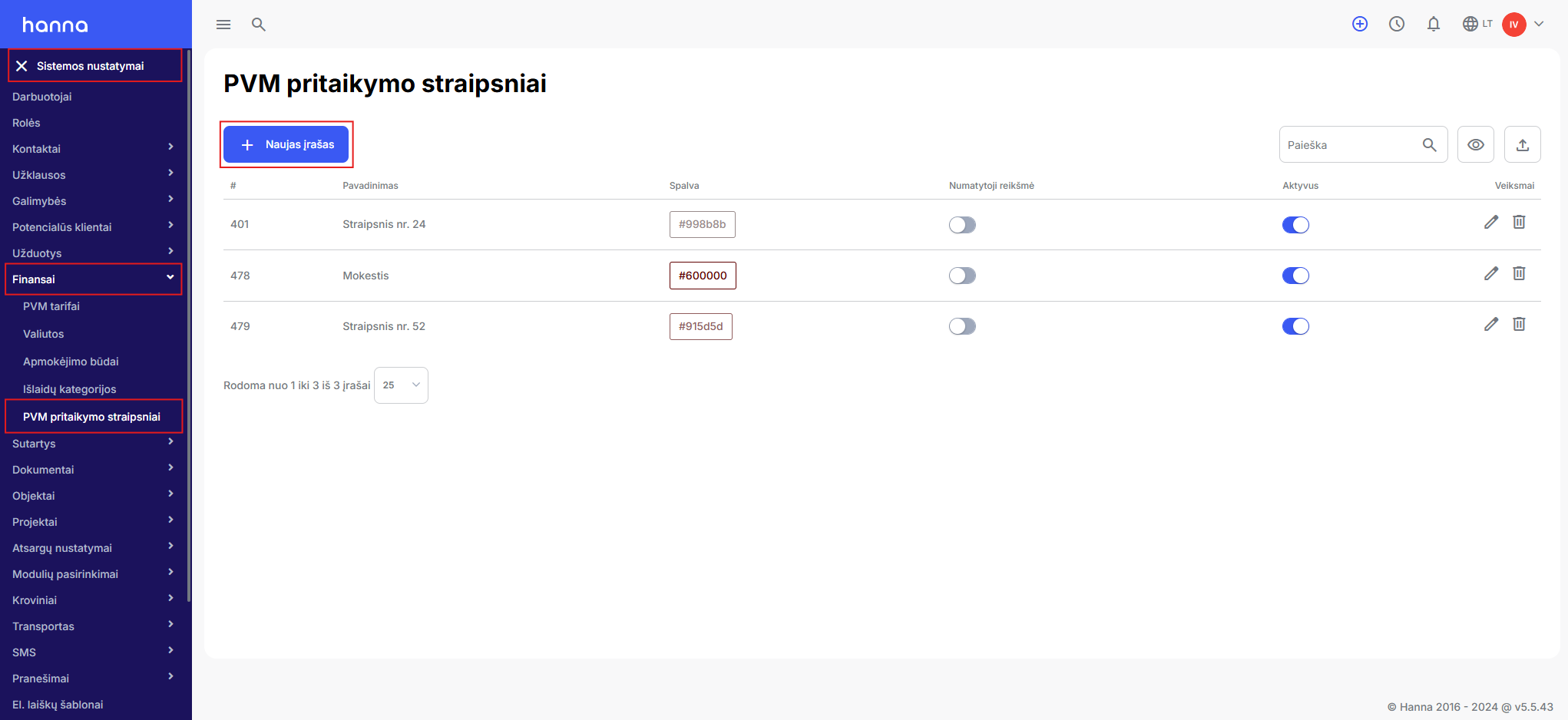Toggle column visibility eye button

tap(1476, 144)
